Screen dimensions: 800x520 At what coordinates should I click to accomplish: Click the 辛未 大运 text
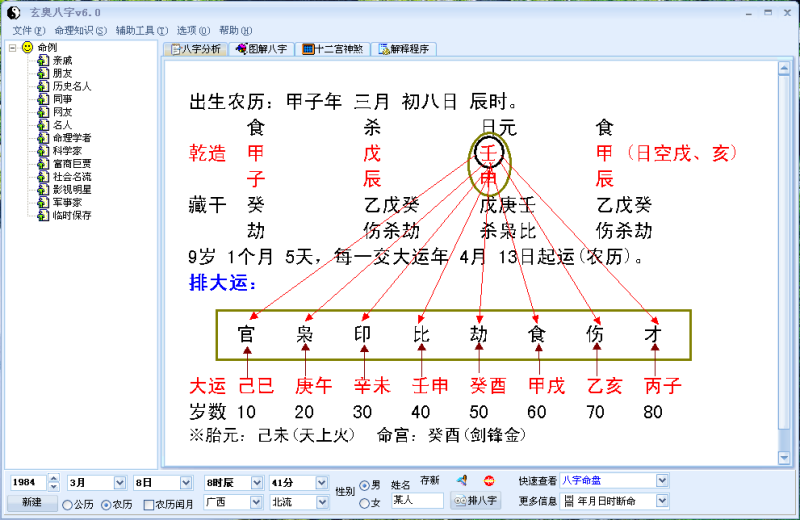372,385
